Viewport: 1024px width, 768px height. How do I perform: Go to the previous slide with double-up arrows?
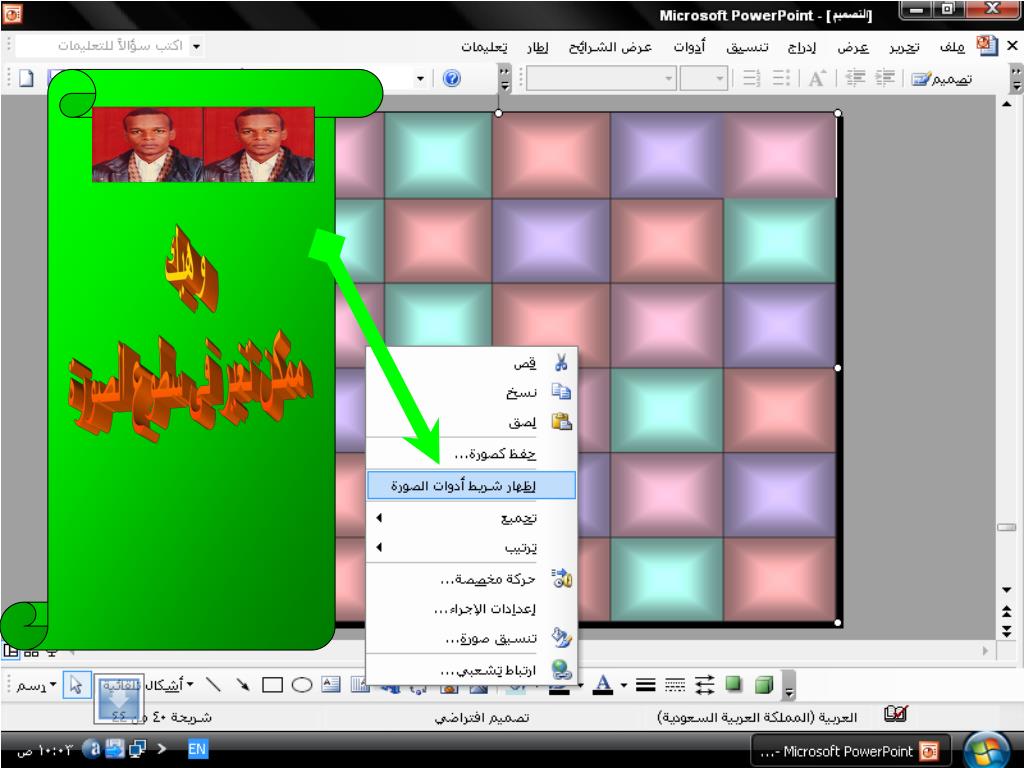pos(1007,611)
